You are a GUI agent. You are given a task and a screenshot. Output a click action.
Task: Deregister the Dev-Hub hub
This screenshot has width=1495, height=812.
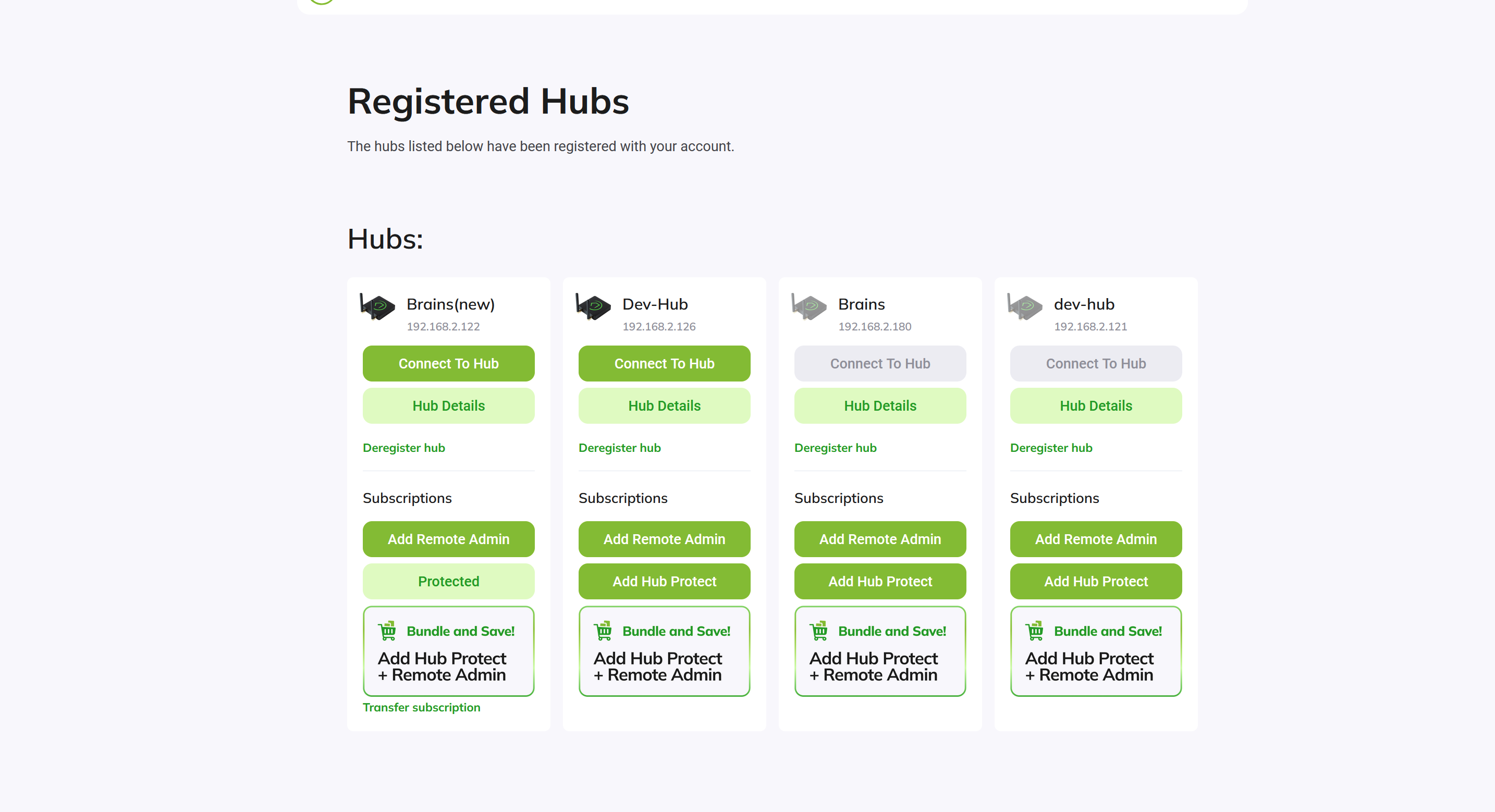click(619, 448)
